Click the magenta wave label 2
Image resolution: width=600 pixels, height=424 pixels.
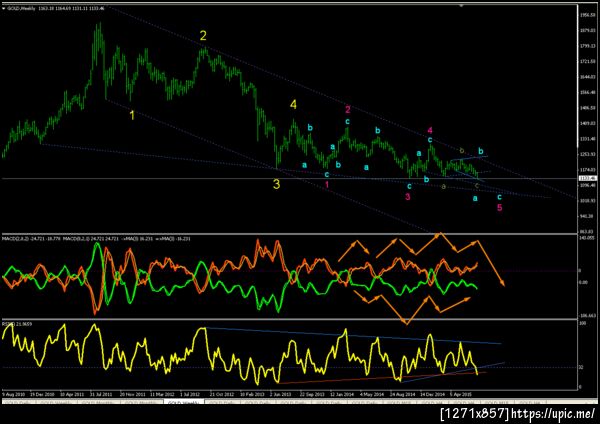347,110
